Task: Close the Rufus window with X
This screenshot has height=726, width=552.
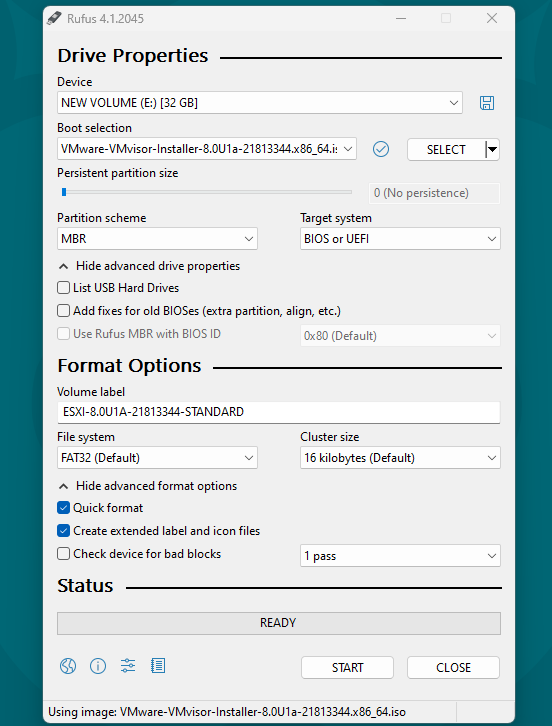Action: (492, 19)
